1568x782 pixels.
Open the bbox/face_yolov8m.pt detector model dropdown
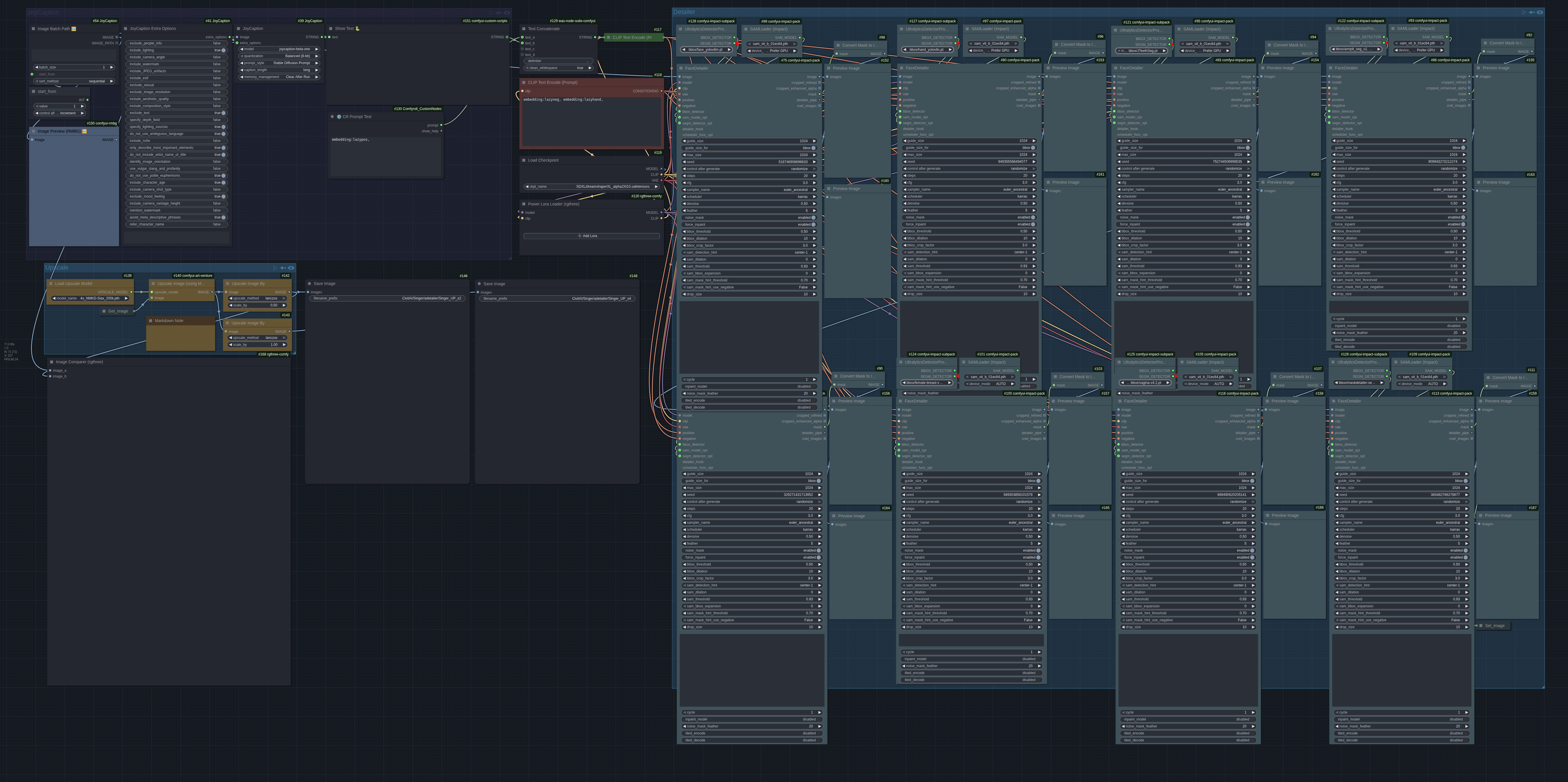coord(707,50)
